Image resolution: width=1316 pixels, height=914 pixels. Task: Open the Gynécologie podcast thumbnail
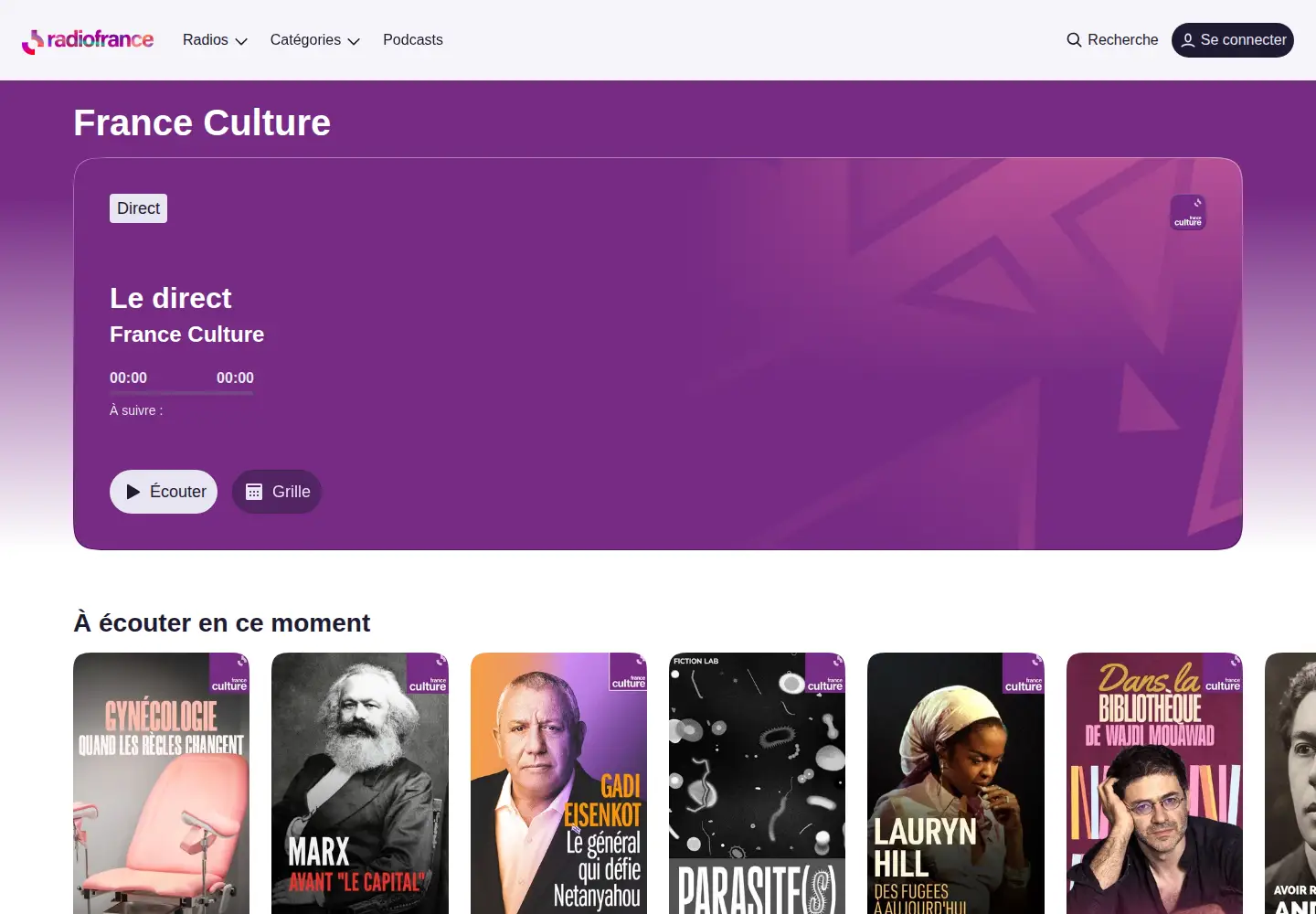(161, 783)
